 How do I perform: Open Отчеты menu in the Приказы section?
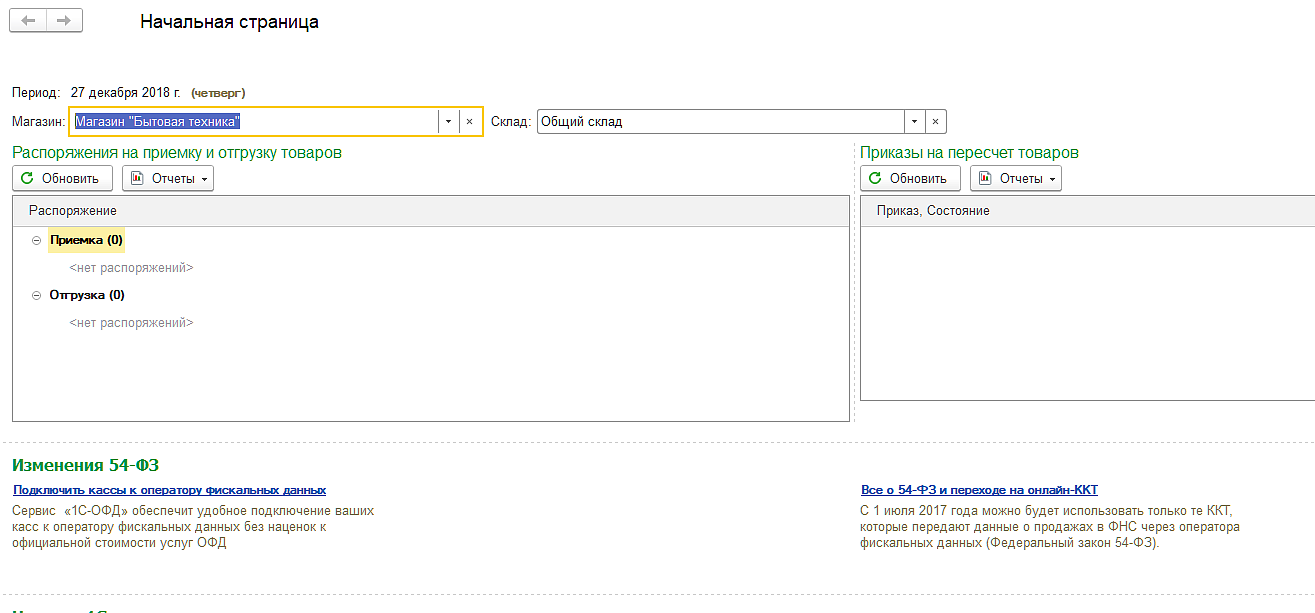click(1016, 179)
